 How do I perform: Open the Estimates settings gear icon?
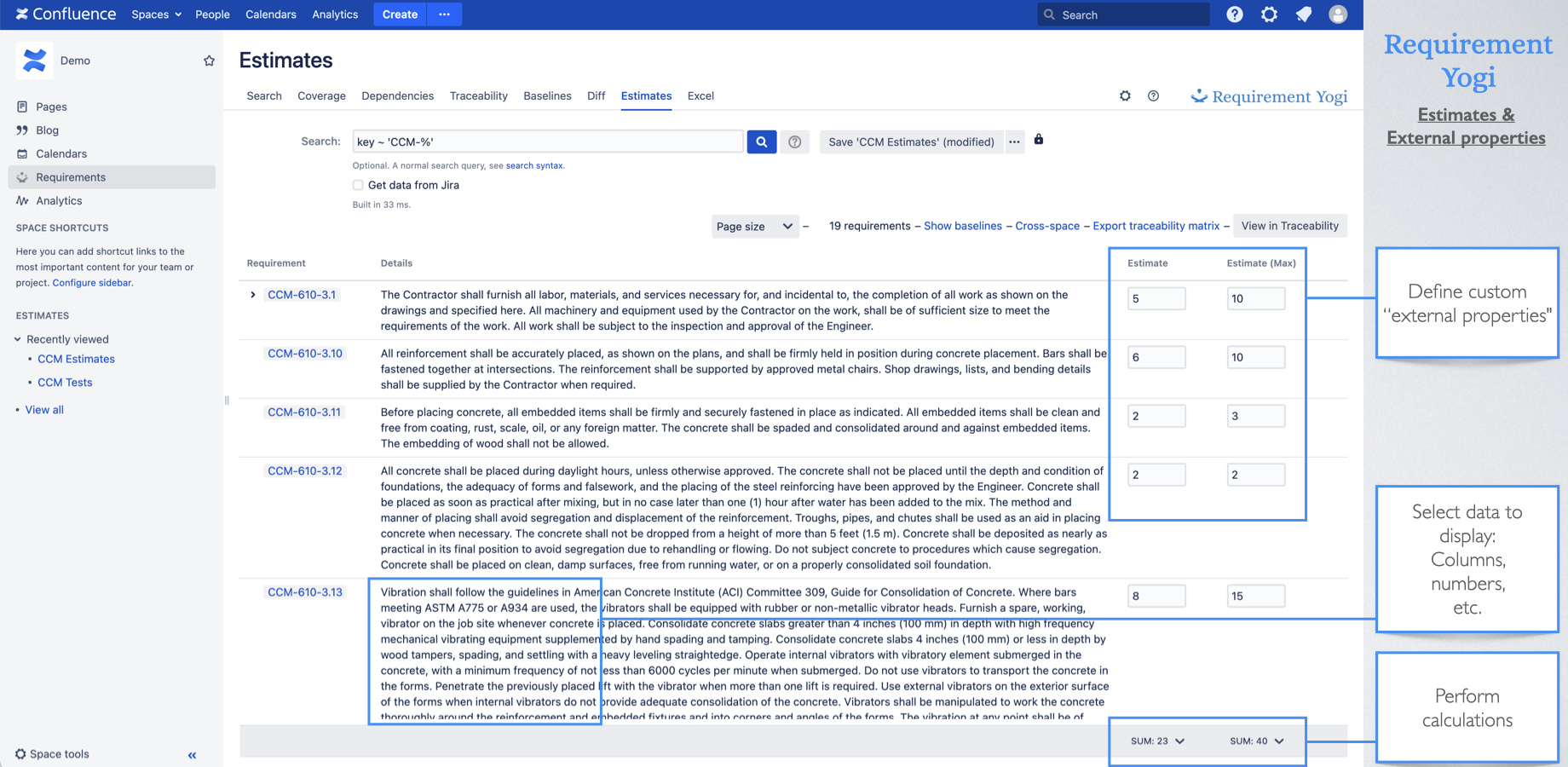(x=1125, y=96)
